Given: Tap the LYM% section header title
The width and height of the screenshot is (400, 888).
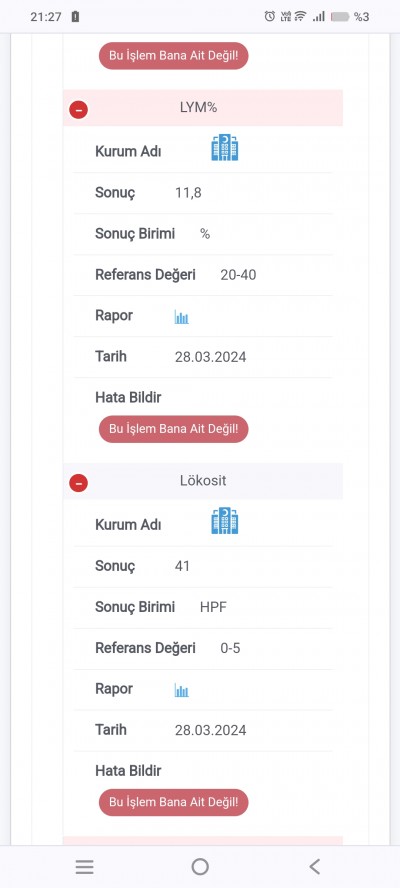Looking at the screenshot, I should 198,108.
